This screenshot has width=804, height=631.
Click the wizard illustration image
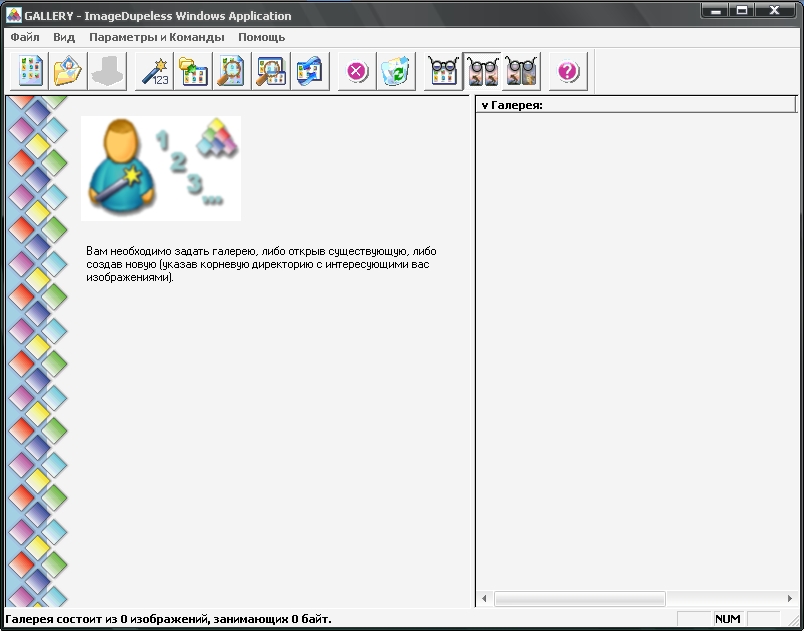161,168
